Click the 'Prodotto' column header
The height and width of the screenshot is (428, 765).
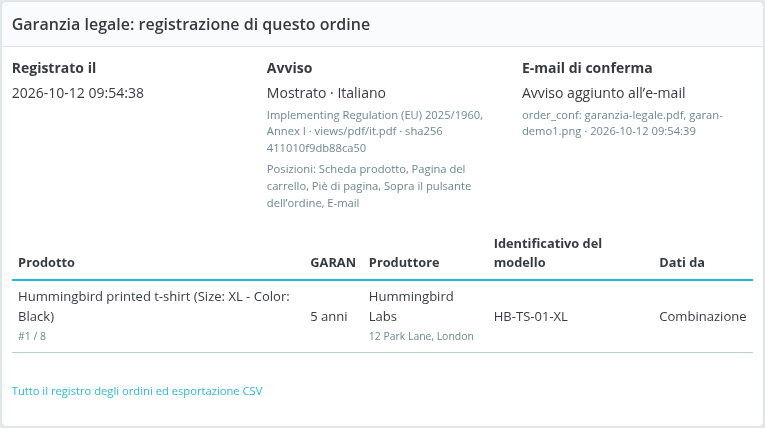point(46,263)
